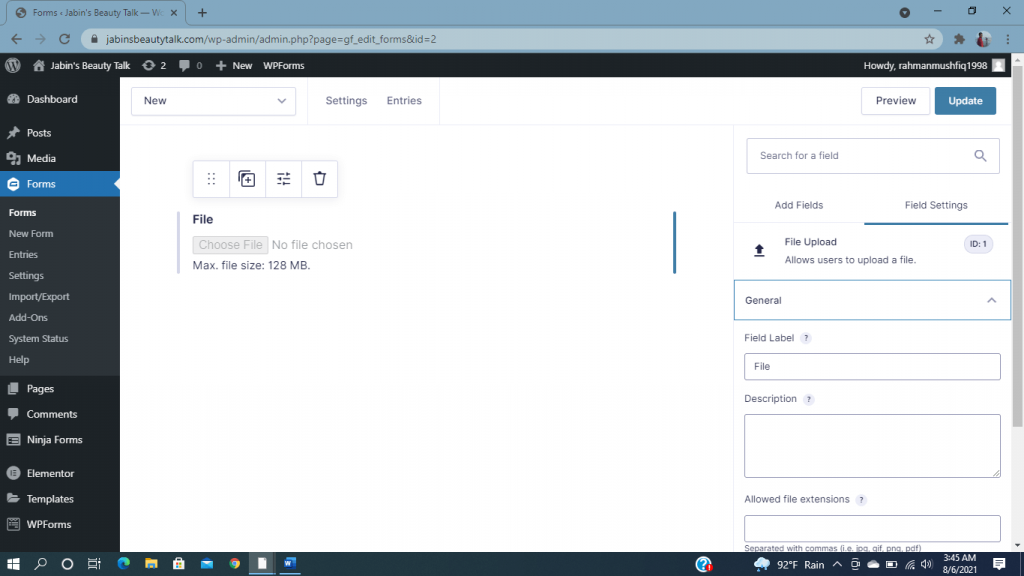
Task: Click the page vertical scrollbar
Action: coord(1017,245)
